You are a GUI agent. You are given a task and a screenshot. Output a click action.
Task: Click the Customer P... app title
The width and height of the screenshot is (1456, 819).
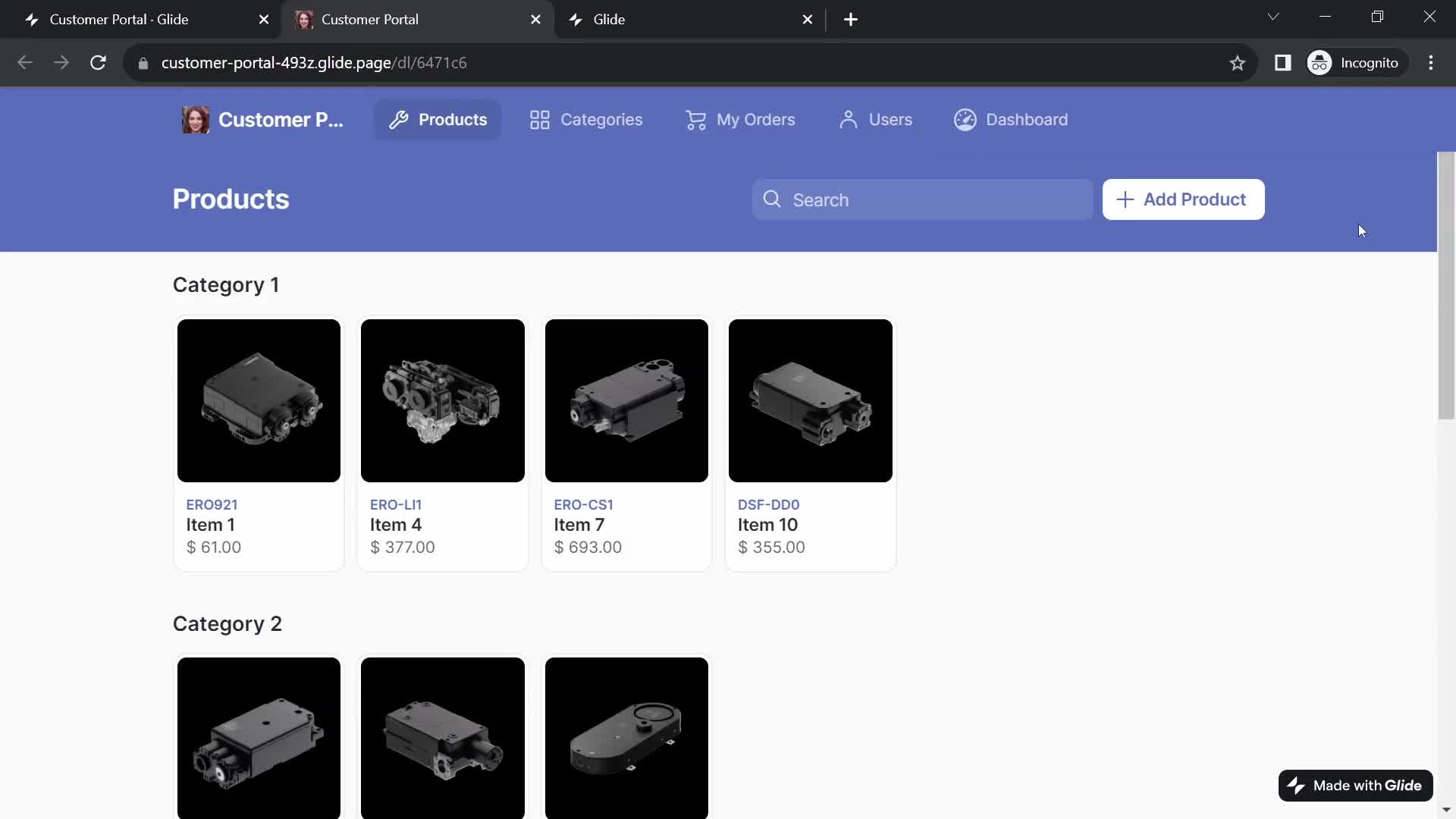pos(281,120)
